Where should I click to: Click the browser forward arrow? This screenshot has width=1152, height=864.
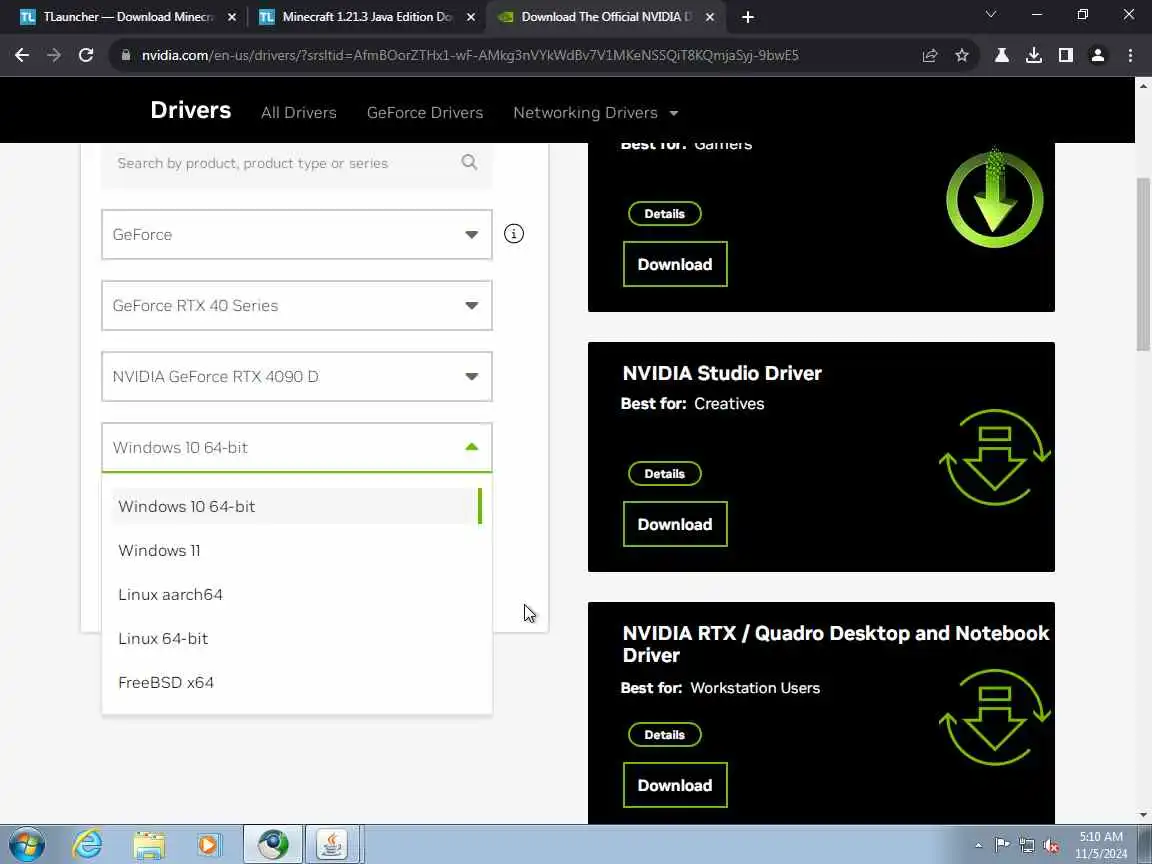54,55
